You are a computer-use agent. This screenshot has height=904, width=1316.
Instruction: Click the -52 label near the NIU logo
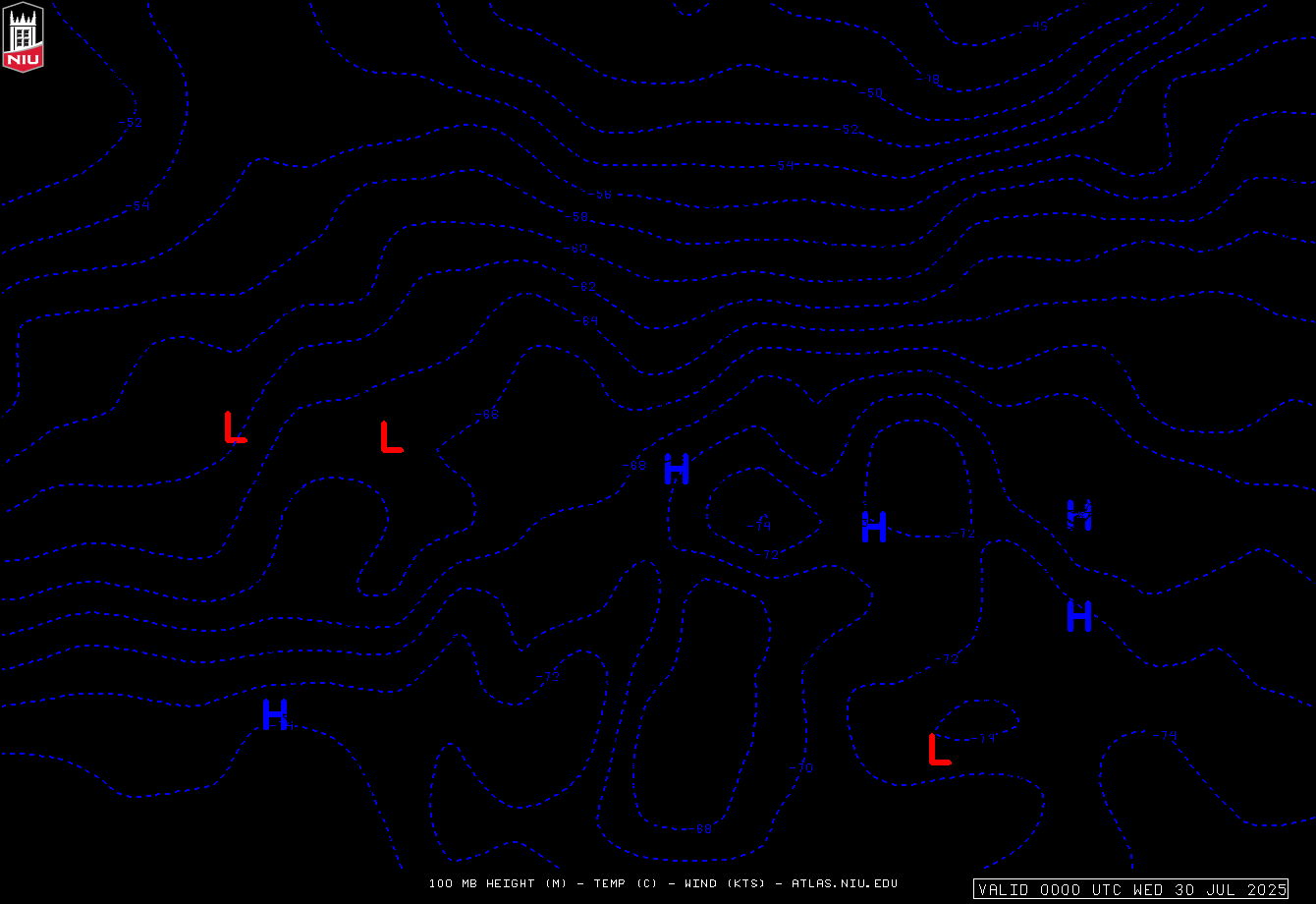[131, 123]
